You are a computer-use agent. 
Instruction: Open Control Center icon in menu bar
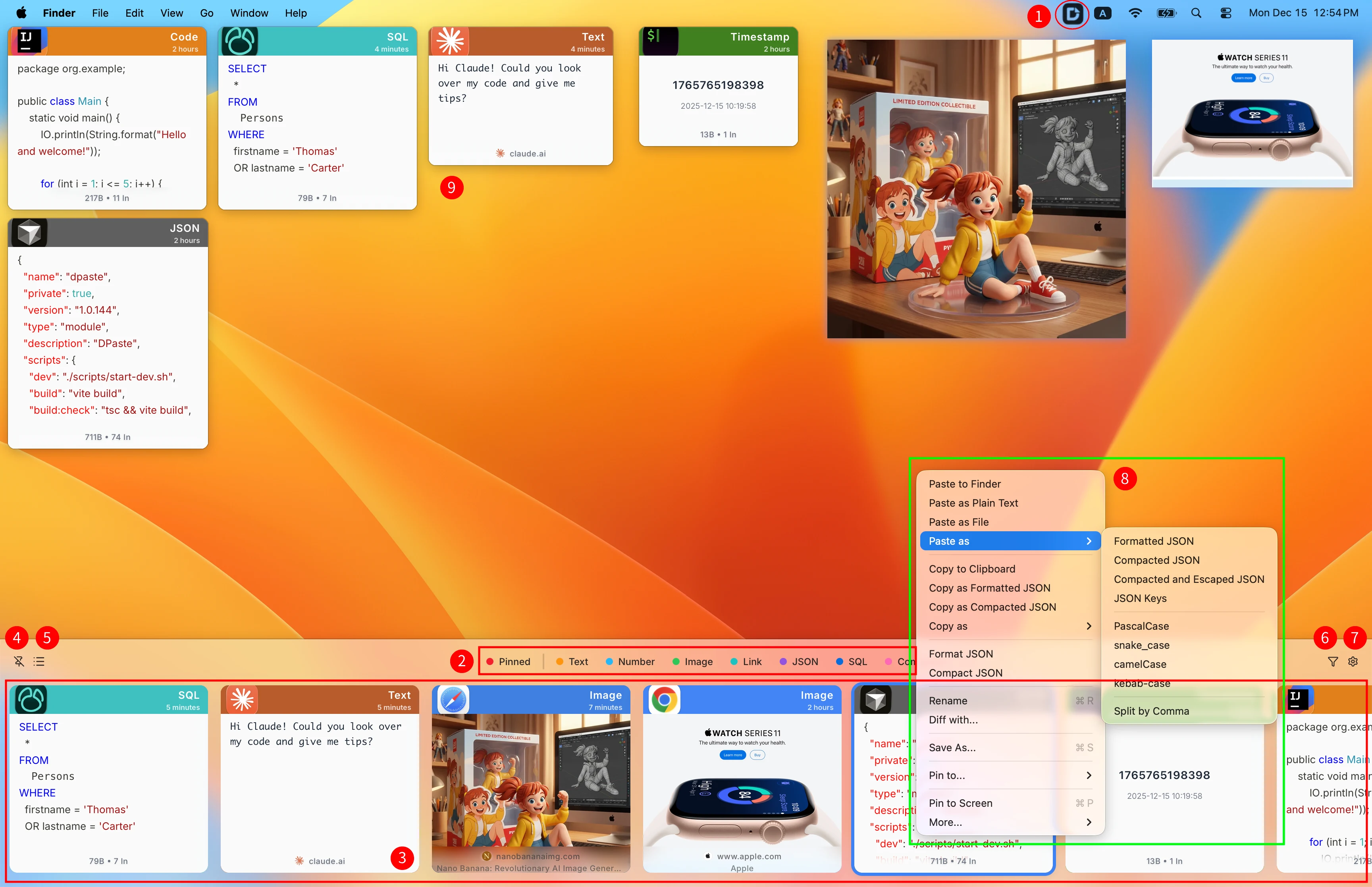[x=1225, y=13]
